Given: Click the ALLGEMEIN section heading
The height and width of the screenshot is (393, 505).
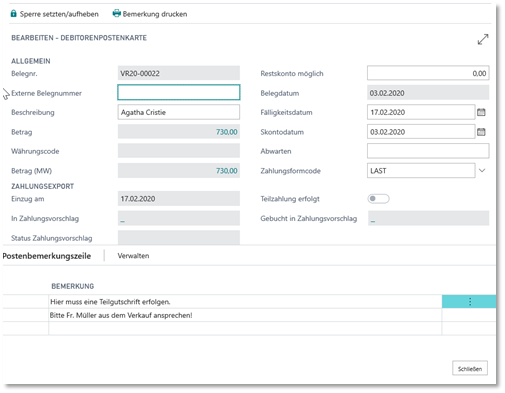Looking at the screenshot, I should pos(31,61).
